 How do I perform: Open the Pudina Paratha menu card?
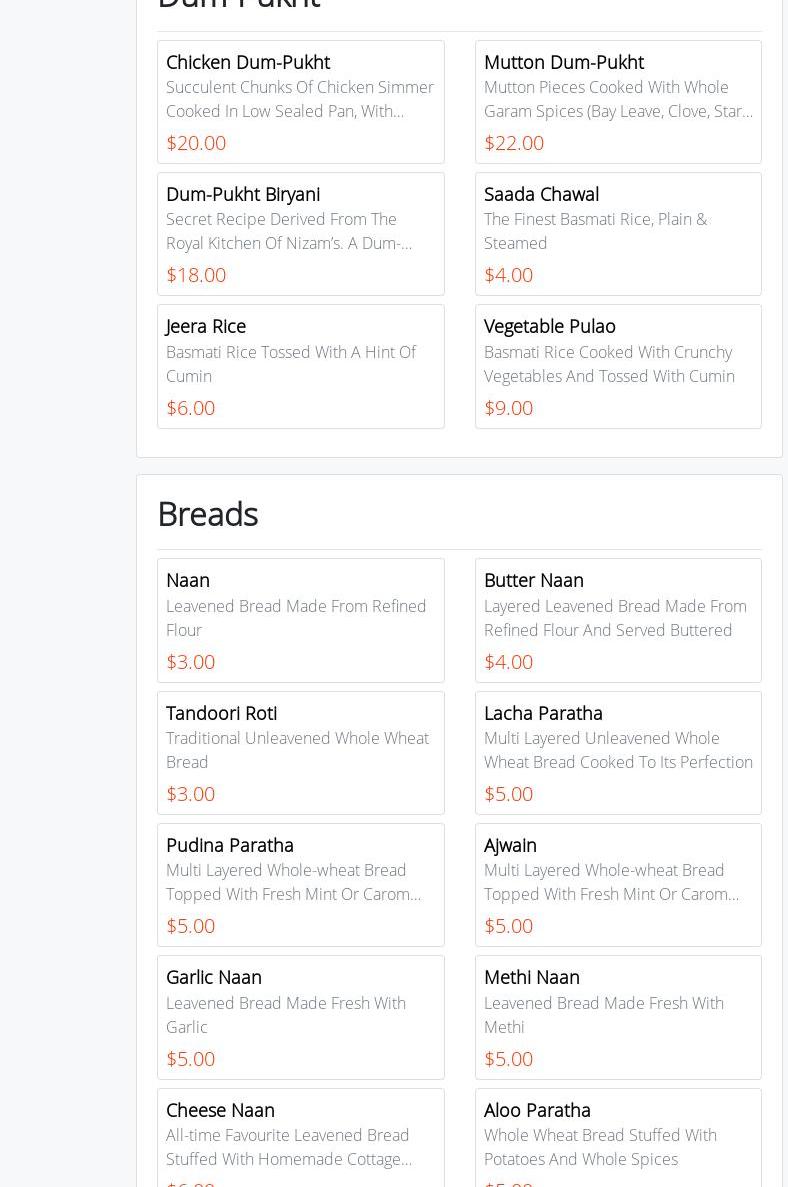pos(300,884)
